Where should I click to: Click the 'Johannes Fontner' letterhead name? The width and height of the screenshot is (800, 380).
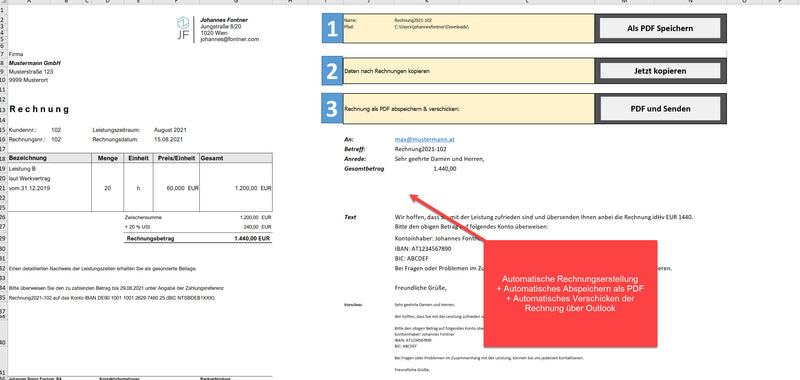click(x=224, y=20)
